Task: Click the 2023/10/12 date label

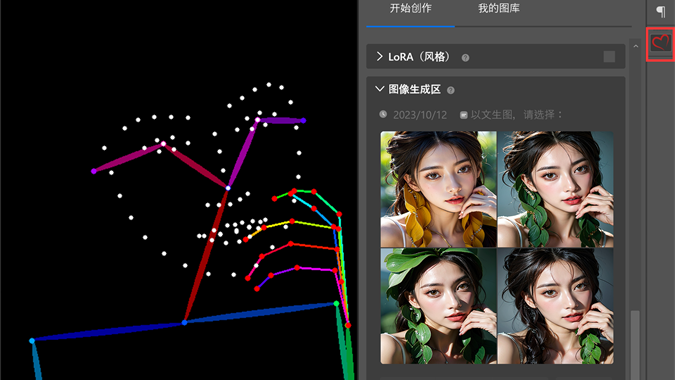Action: click(x=420, y=115)
